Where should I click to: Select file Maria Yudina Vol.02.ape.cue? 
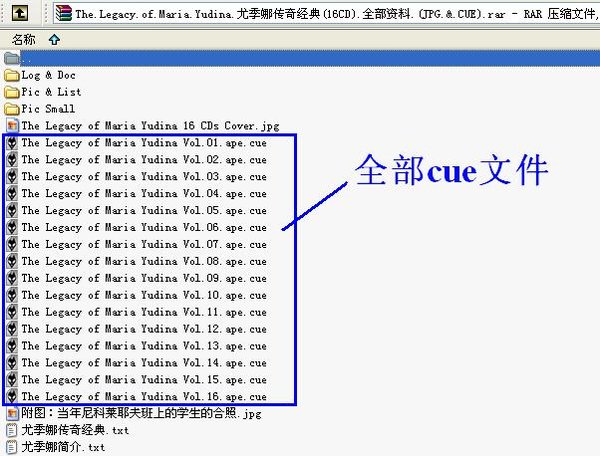pos(144,160)
